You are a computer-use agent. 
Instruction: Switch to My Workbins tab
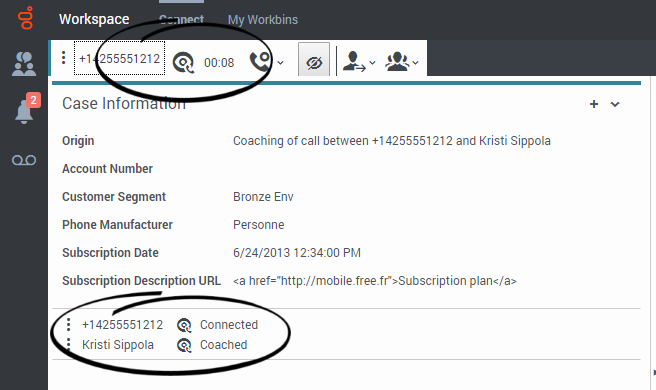click(x=263, y=20)
